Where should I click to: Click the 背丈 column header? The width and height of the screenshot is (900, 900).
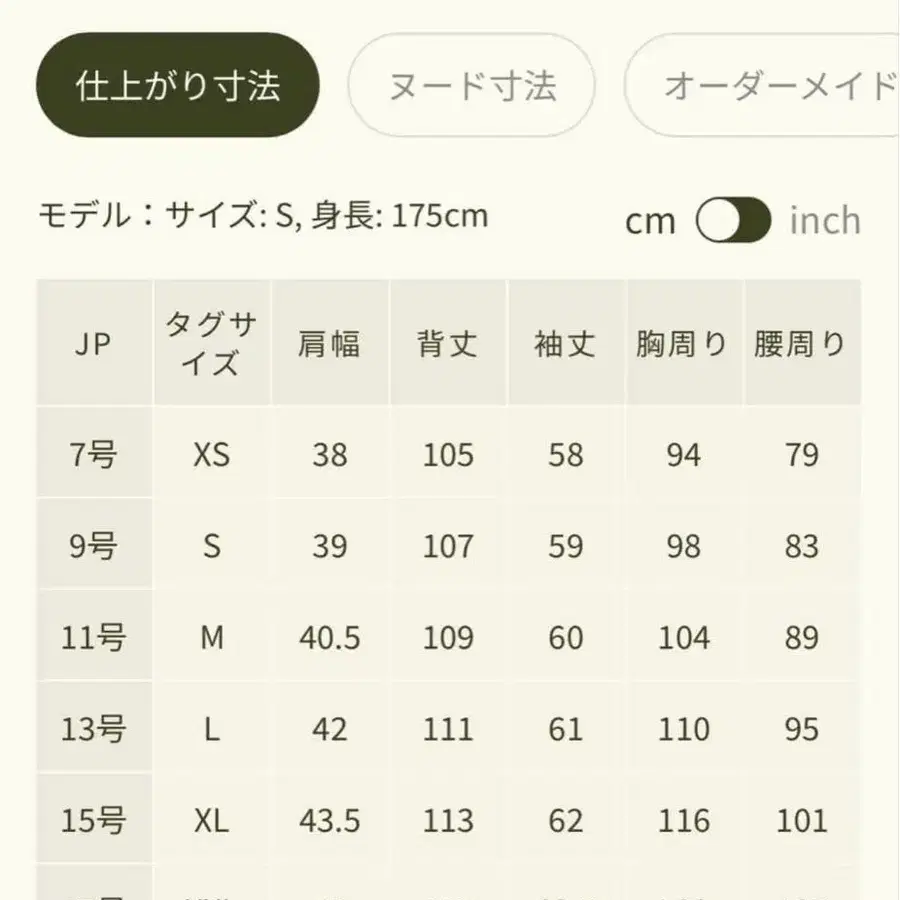click(x=448, y=342)
